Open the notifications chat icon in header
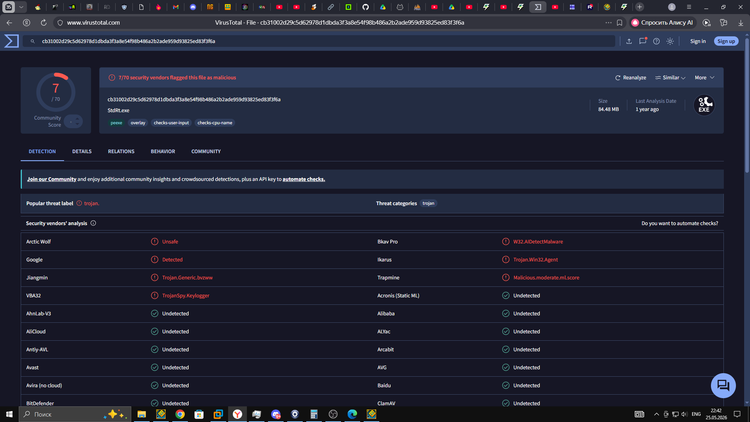The height and width of the screenshot is (422, 750). (643, 41)
